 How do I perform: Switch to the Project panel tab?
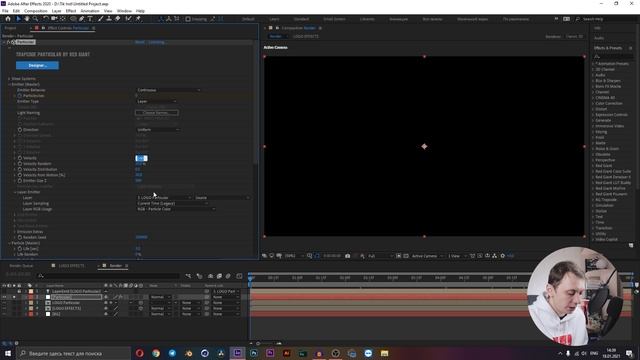(10, 28)
